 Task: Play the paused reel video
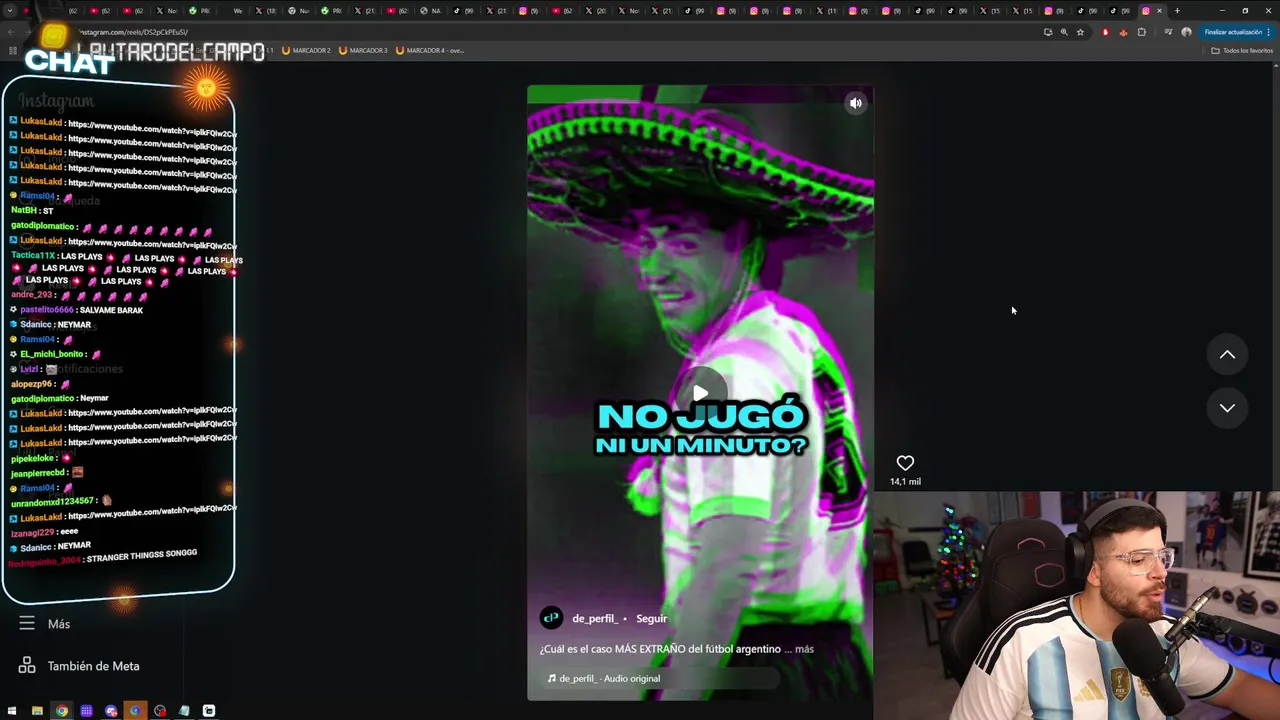(x=700, y=393)
